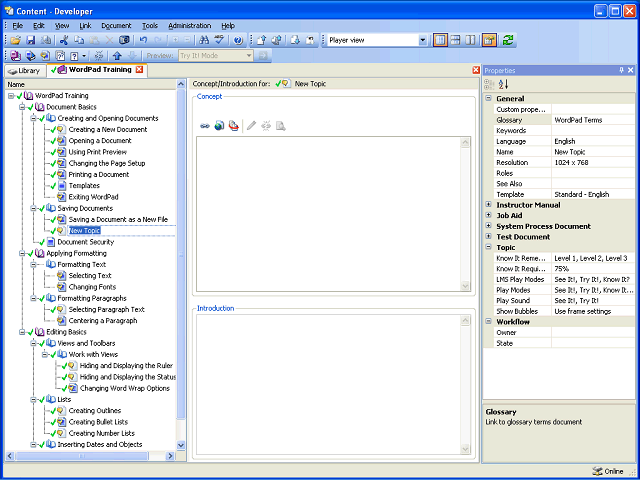Open the File menu

[x=18, y=26]
